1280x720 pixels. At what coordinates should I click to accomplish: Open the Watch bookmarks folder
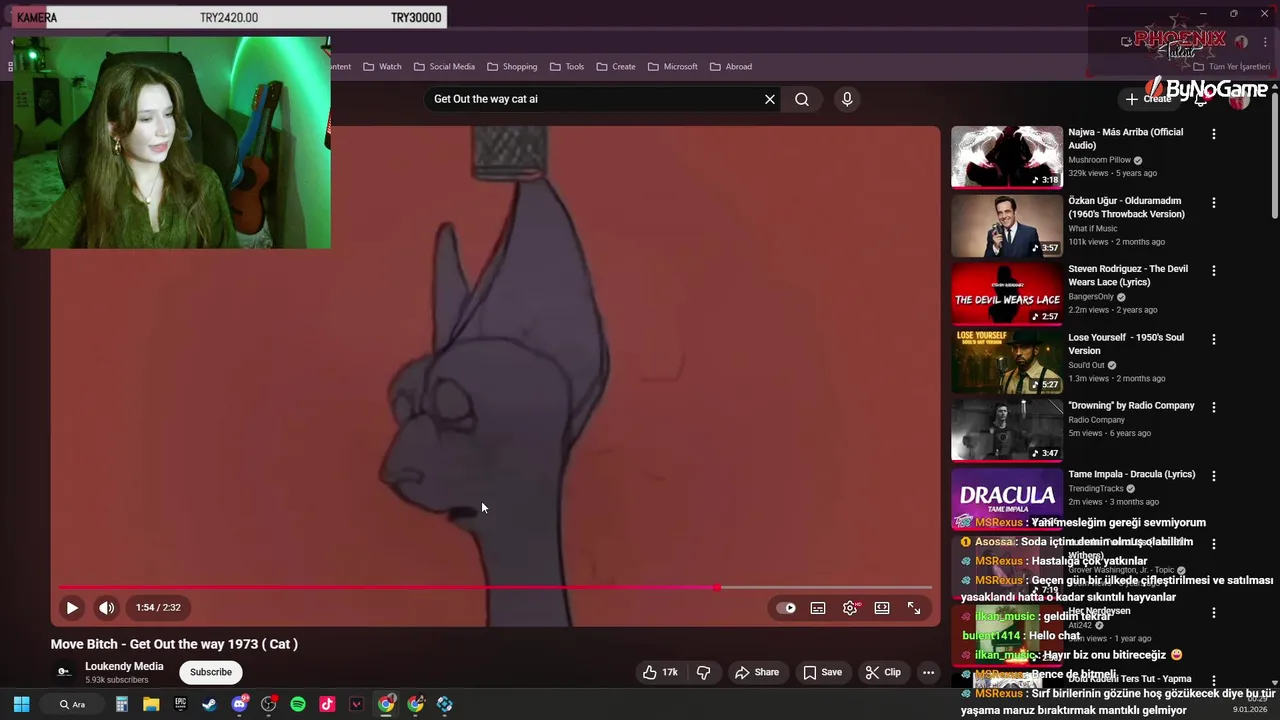[x=382, y=67]
